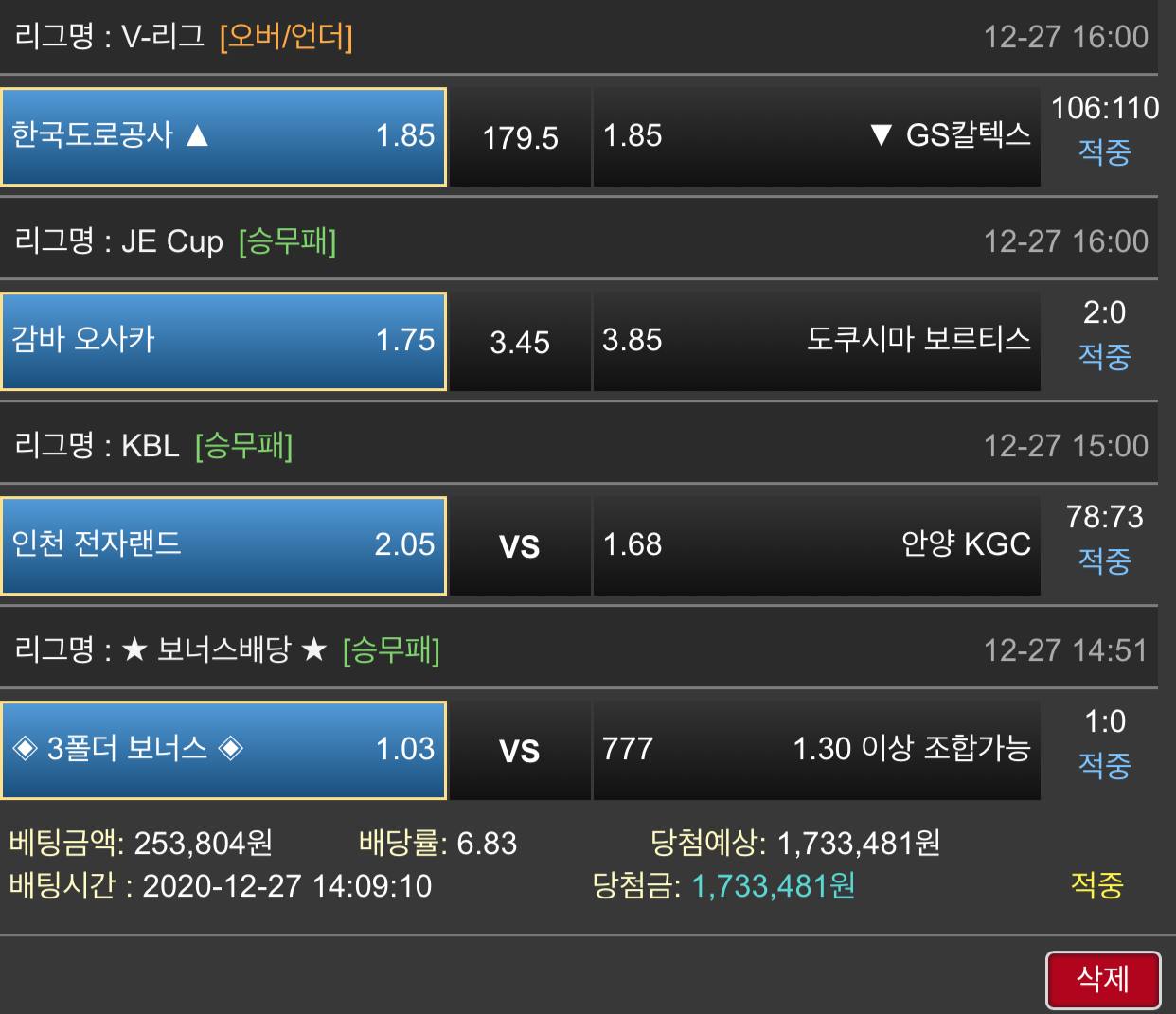Image resolution: width=1176 pixels, height=1014 pixels.
Task: Click the star icon before 보너스배당
Action: pos(134,650)
